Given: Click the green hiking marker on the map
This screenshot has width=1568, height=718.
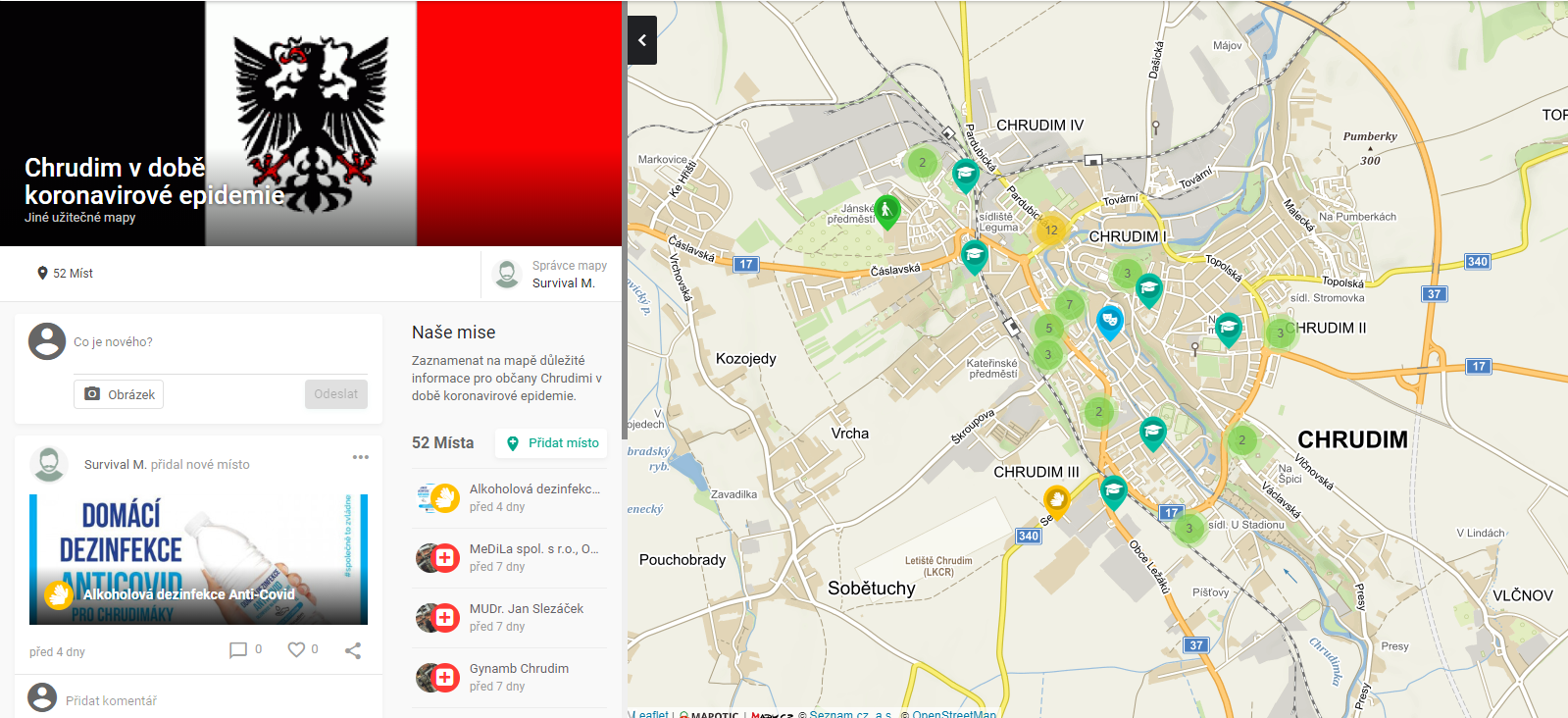Looking at the screenshot, I should pyautogui.click(x=886, y=210).
